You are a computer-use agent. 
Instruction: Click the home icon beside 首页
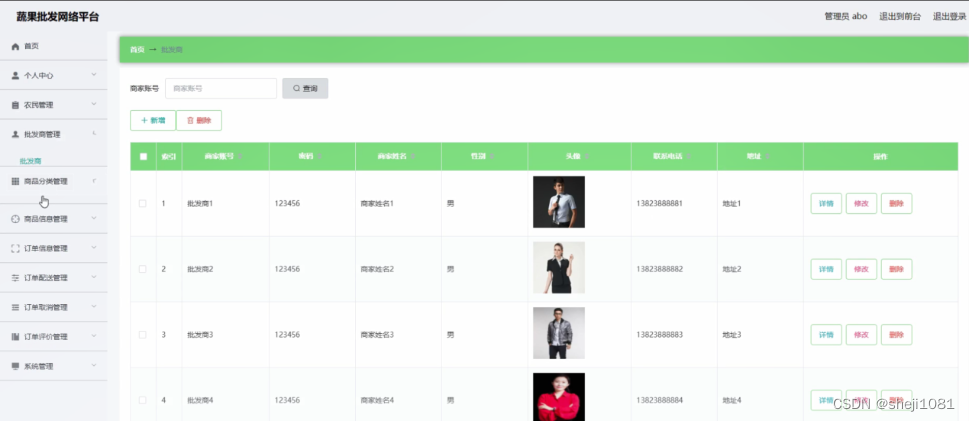(x=15, y=46)
